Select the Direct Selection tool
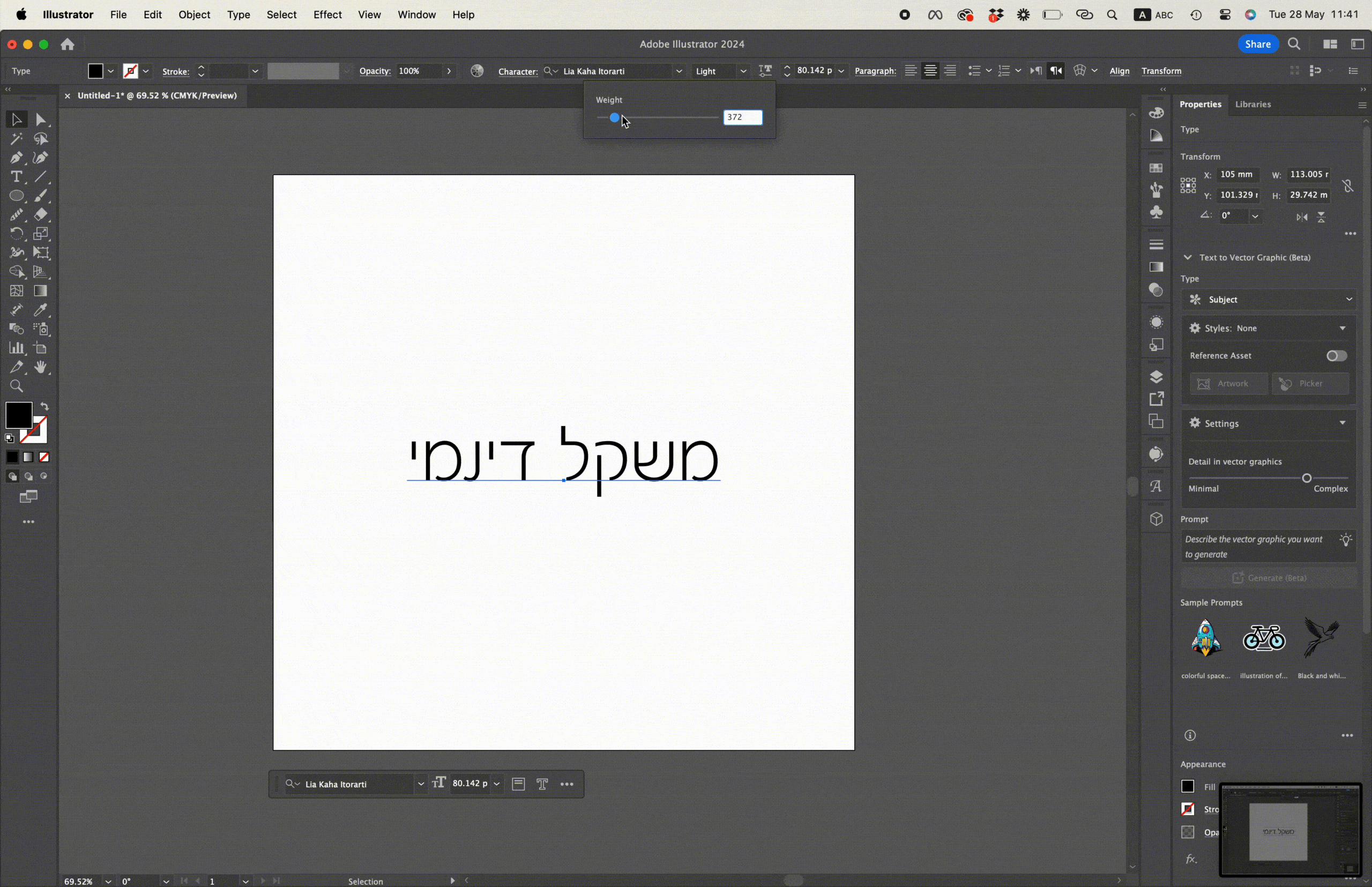 pyautogui.click(x=41, y=120)
